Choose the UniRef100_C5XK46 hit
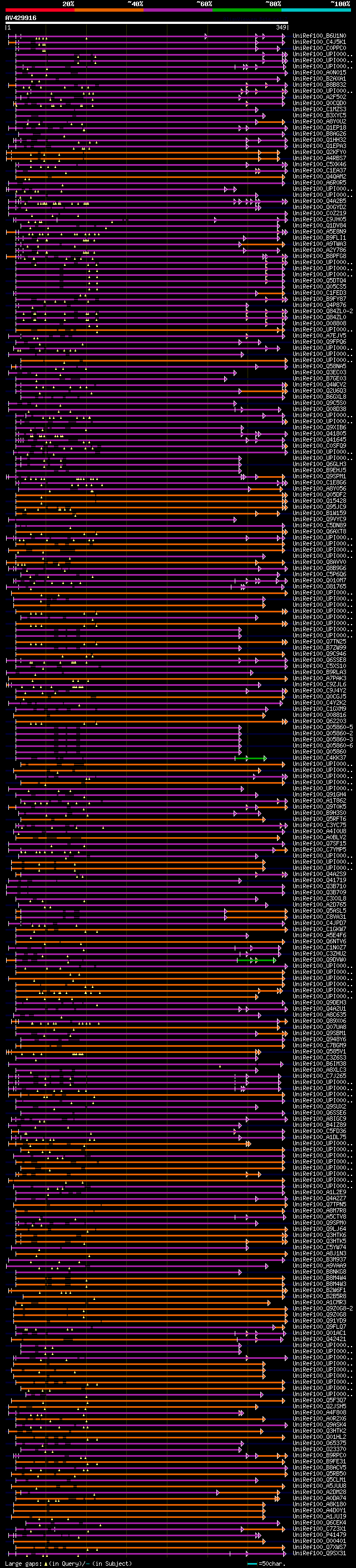This screenshot has height=1568, width=356. (319, 164)
